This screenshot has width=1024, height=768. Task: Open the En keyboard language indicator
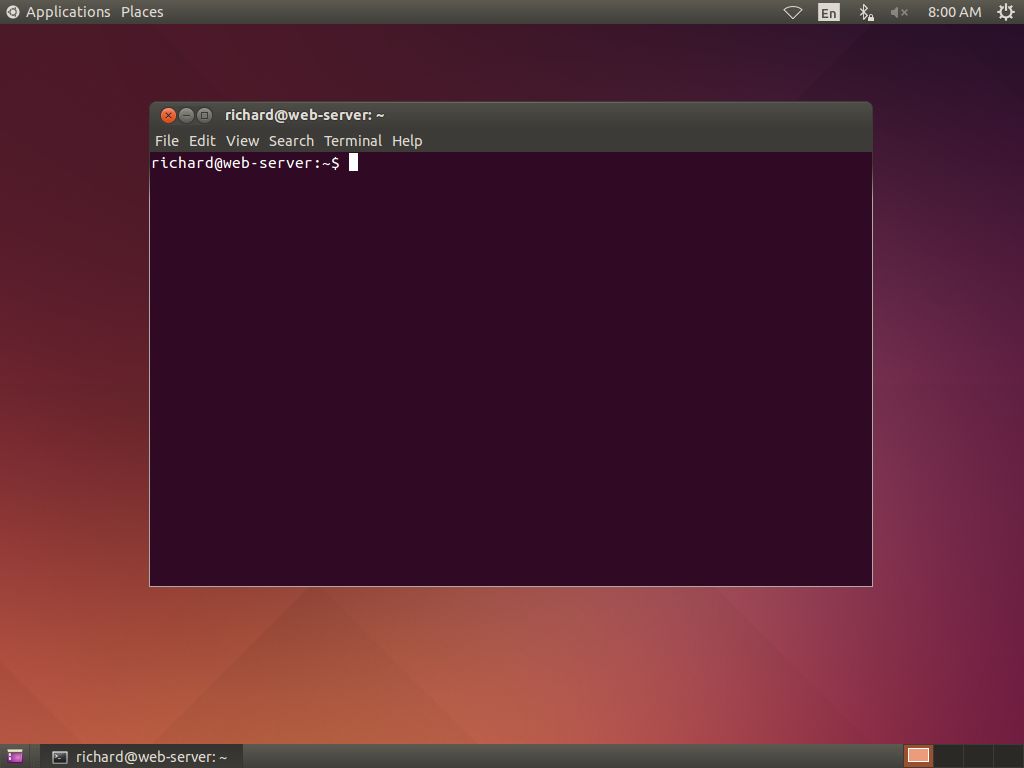coord(828,12)
